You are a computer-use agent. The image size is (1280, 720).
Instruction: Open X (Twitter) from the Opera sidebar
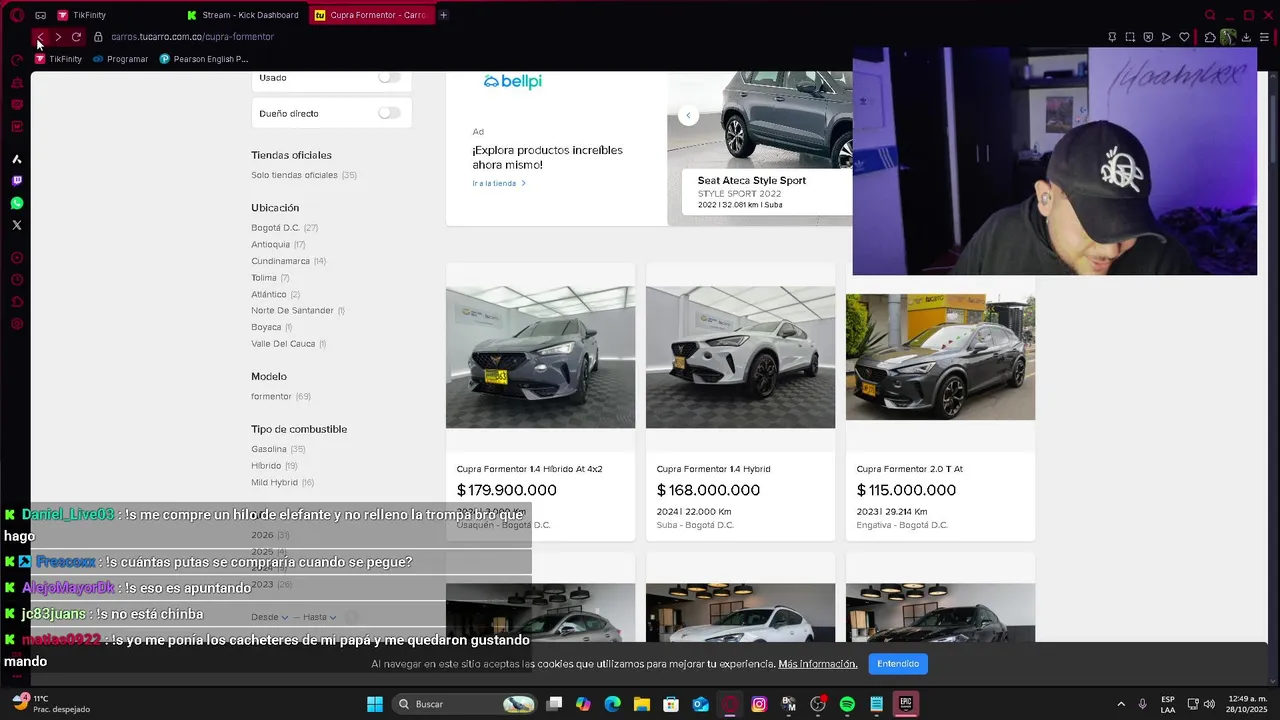[x=16, y=225]
